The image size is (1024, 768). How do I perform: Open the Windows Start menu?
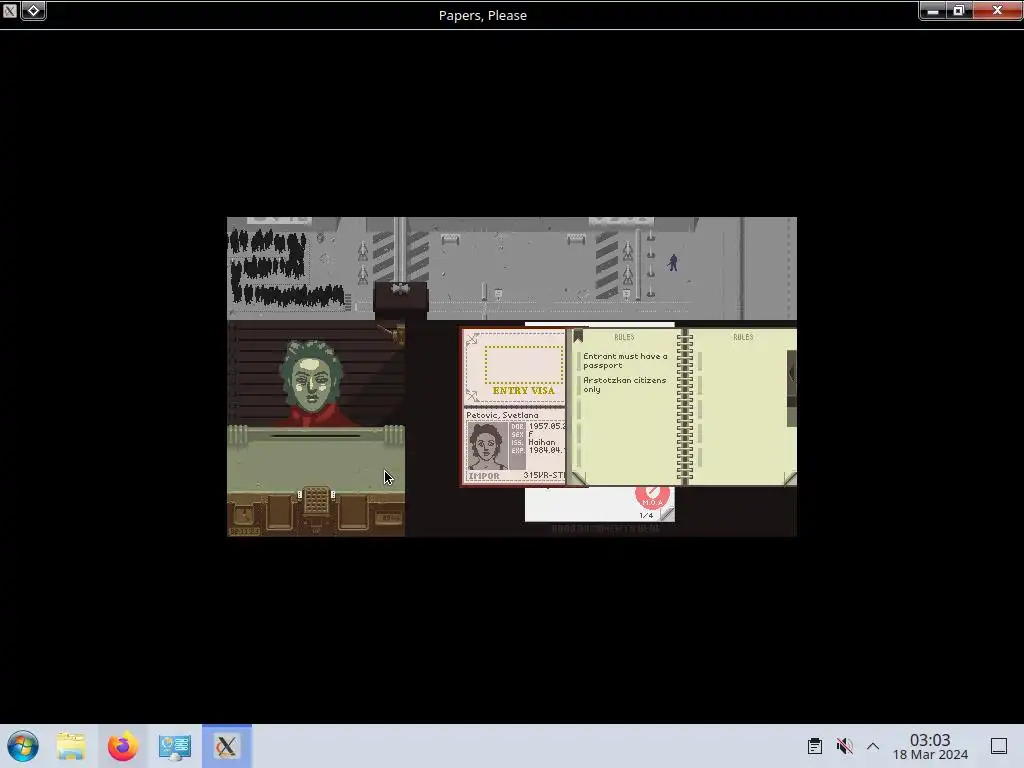[23, 746]
